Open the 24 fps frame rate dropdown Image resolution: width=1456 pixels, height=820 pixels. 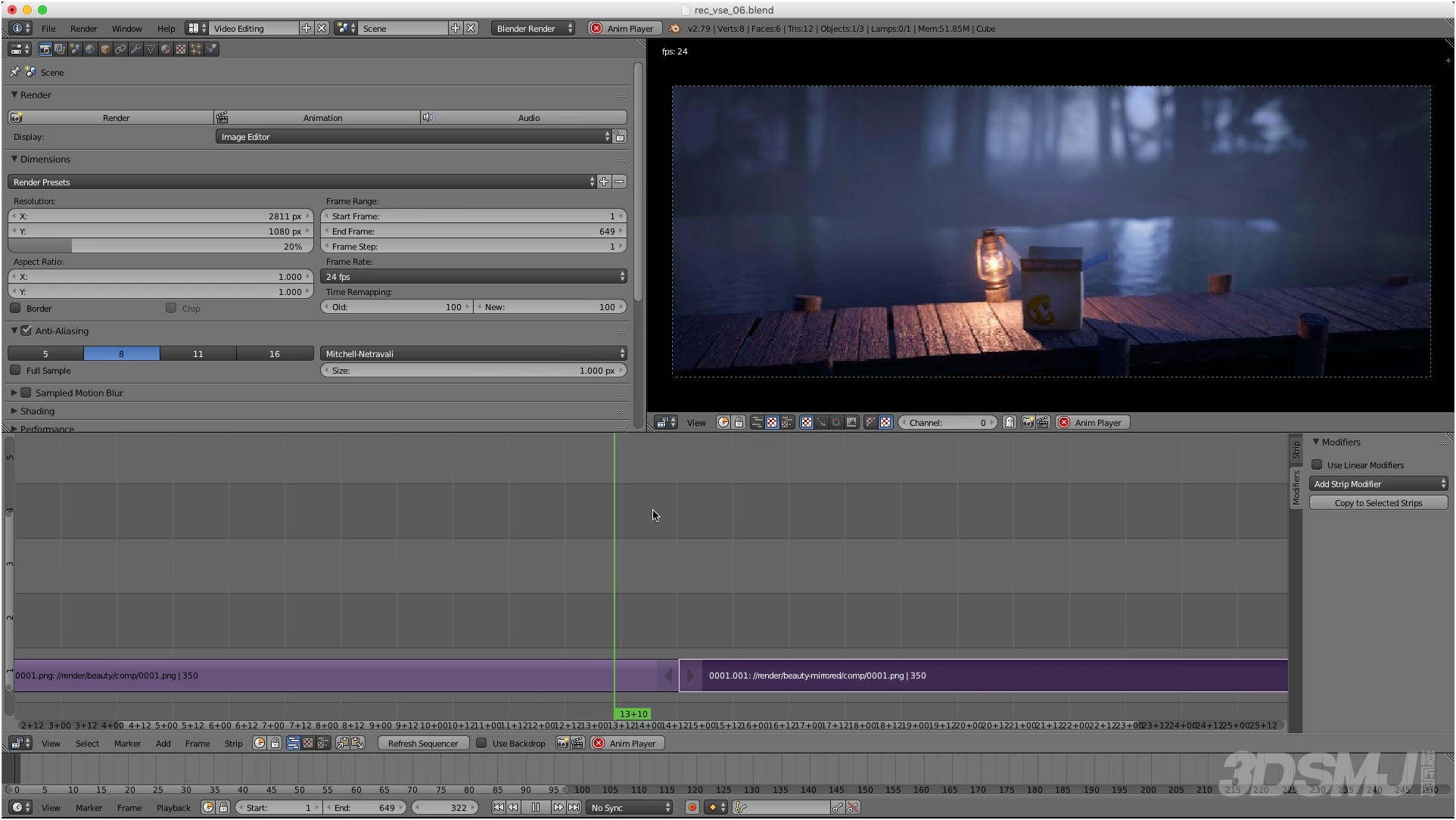pos(474,277)
